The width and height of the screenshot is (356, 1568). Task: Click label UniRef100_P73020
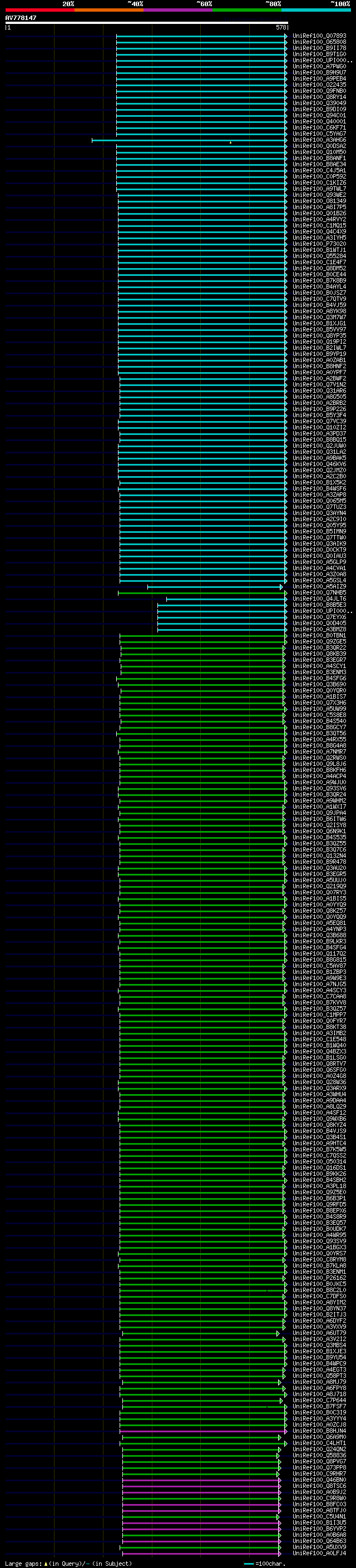pyautogui.click(x=319, y=244)
